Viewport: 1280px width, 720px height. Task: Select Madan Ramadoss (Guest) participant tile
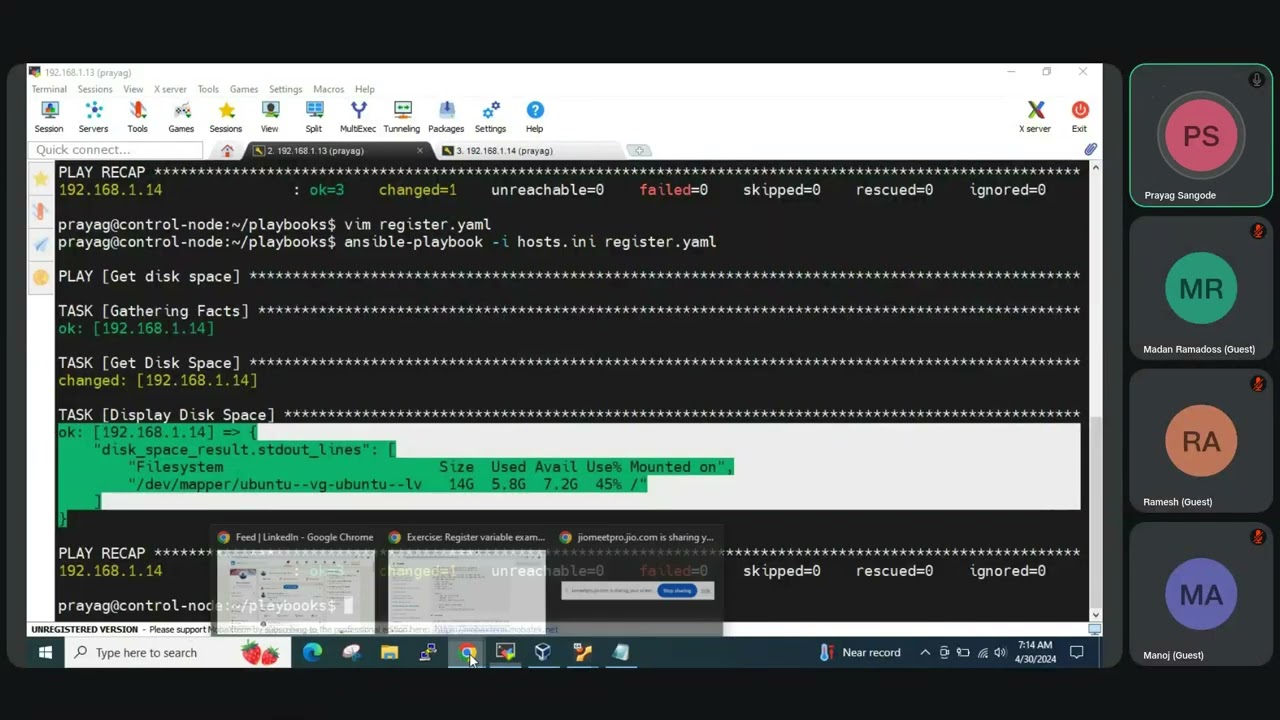coord(1201,290)
